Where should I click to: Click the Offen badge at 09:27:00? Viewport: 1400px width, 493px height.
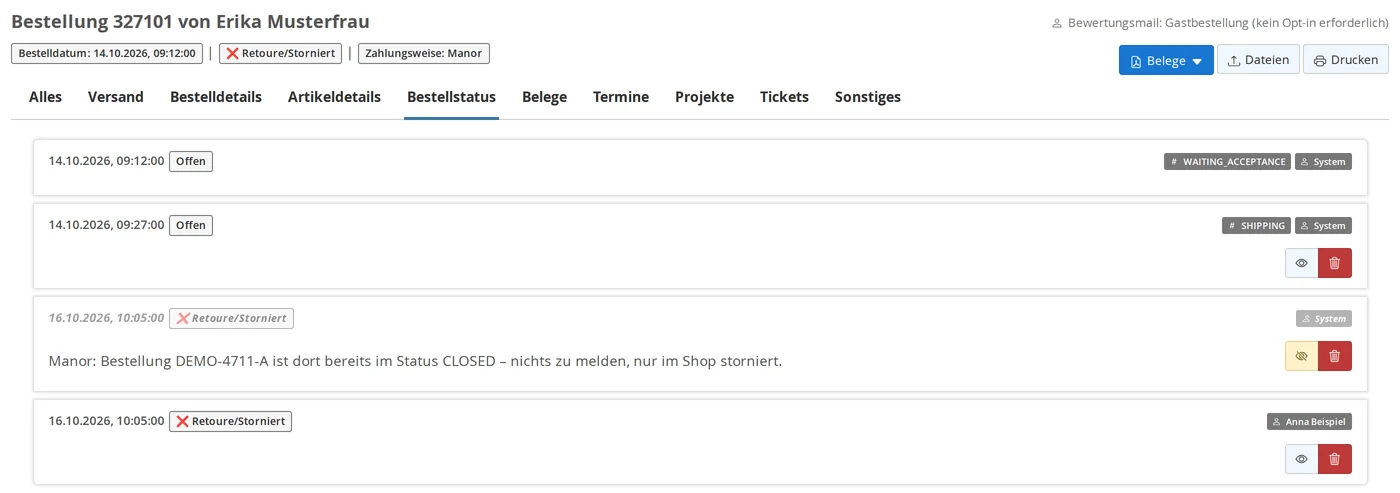[191, 225]
